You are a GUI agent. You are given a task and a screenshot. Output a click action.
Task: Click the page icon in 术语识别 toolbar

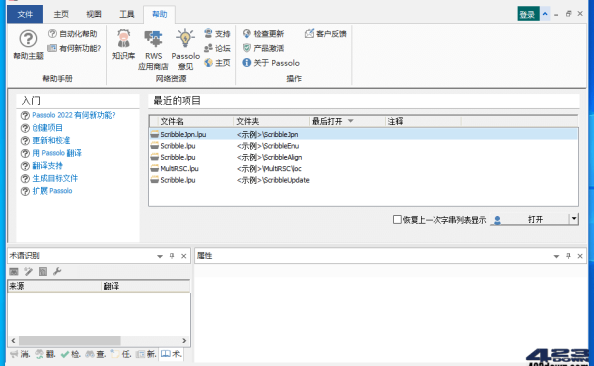tap(43, 271)
